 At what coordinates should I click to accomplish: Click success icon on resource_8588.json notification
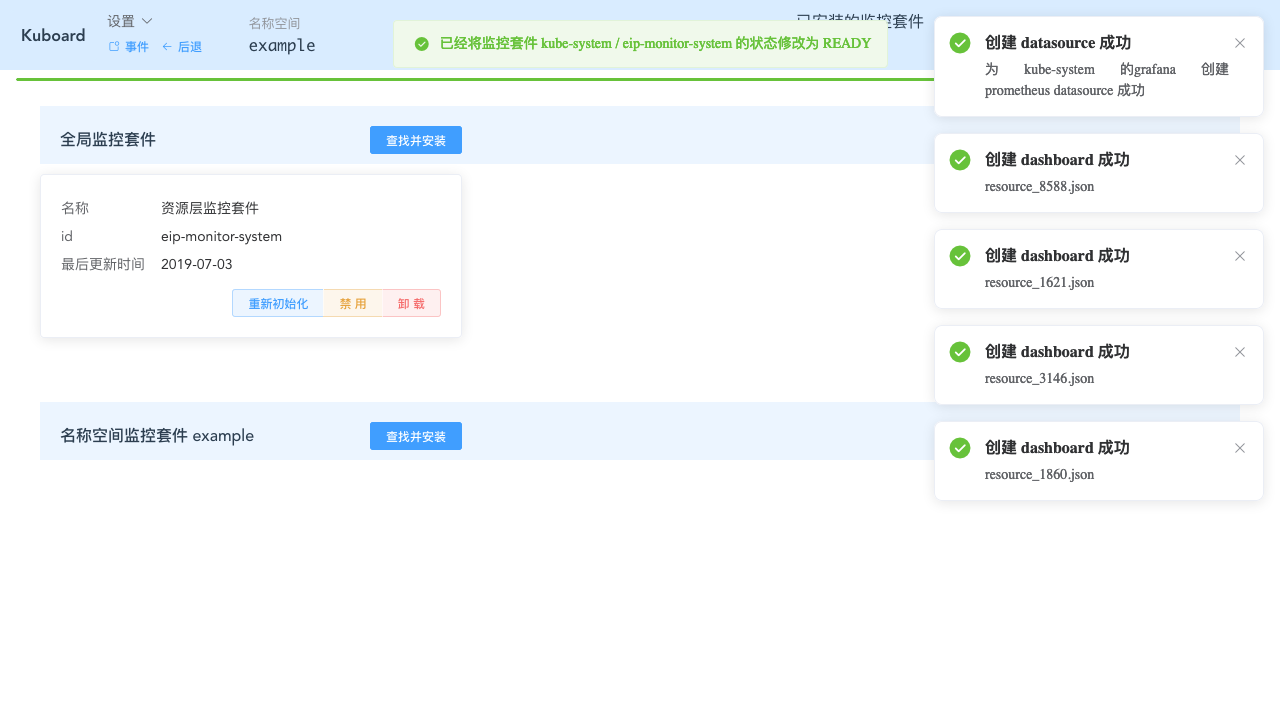pos(959,160)
